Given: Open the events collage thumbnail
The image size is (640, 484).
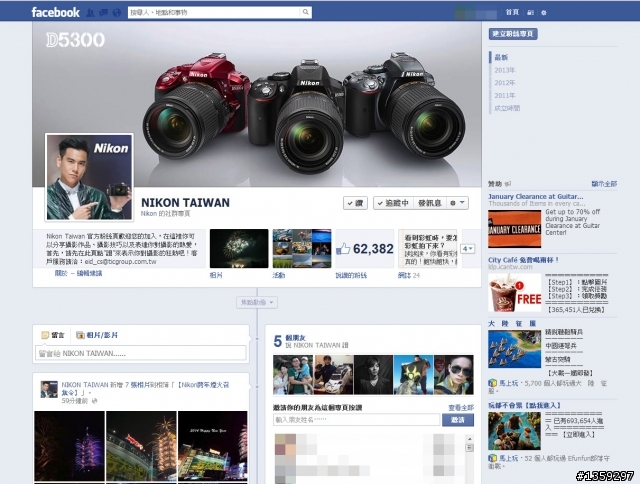Looking at the screenshot, I should coord(302,249).
